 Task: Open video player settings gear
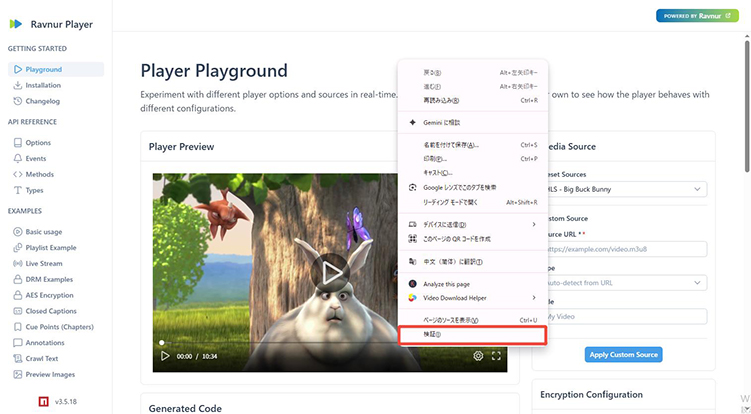478,356
